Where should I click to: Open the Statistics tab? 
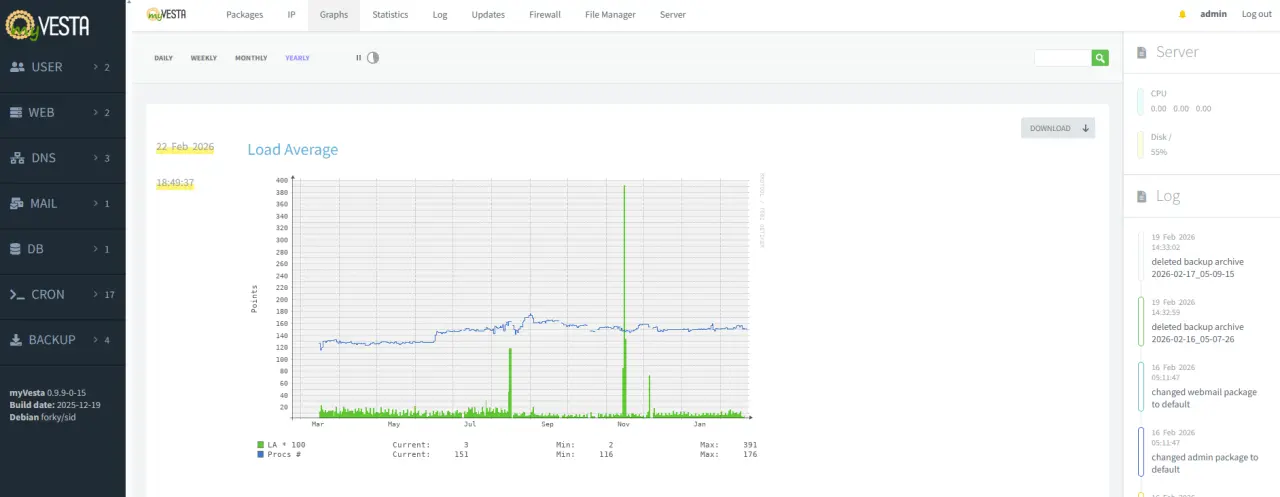click(x=390, y=15)
